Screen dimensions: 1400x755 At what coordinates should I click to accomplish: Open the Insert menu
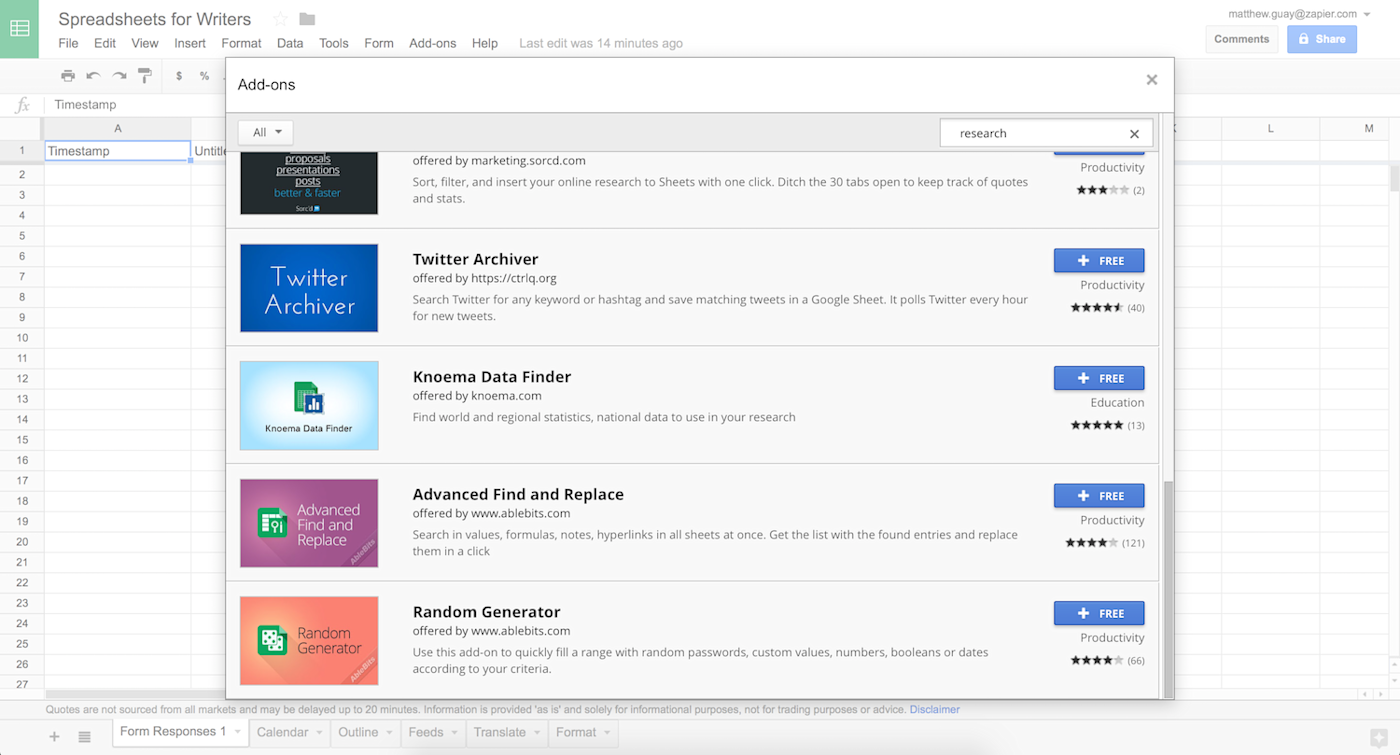point(190,43)
